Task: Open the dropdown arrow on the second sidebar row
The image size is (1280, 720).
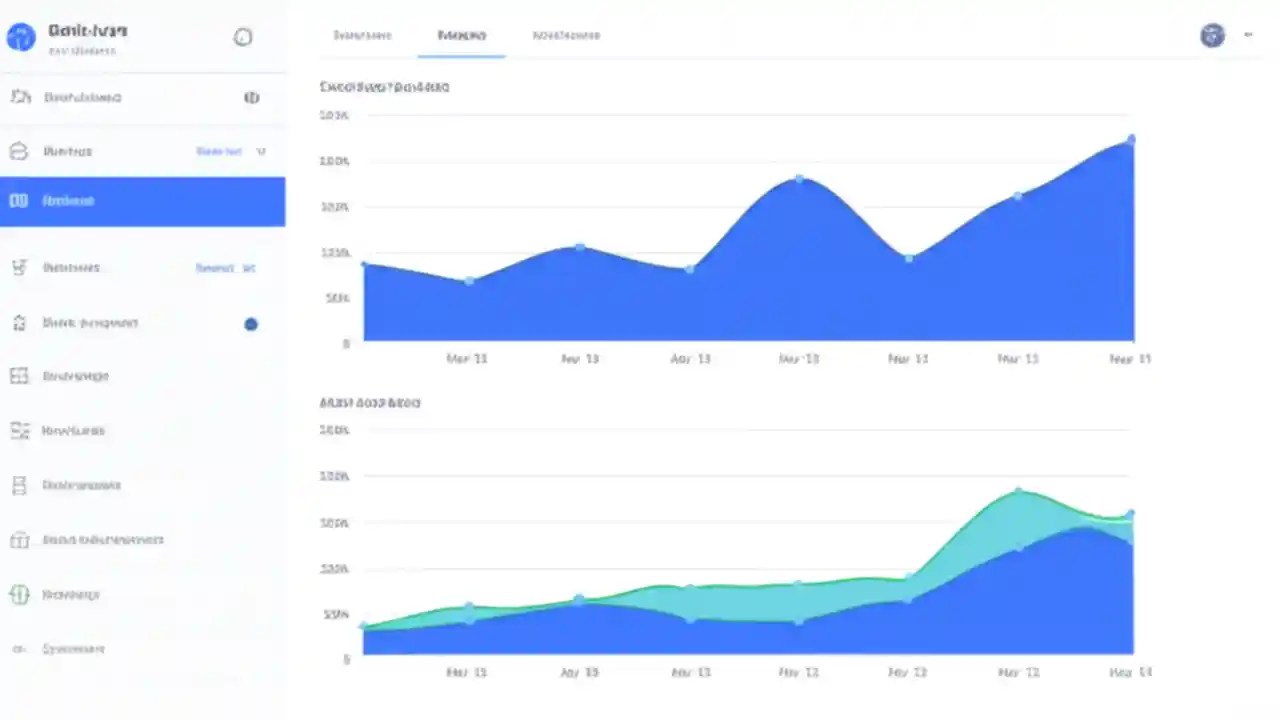Action: coord(261,151)
